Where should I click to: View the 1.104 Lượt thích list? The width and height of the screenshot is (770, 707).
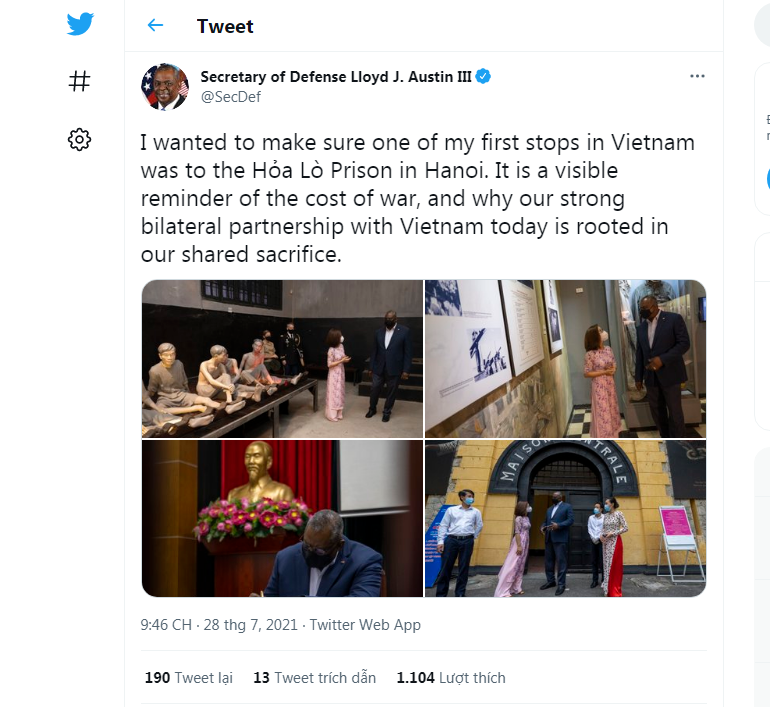(451, 678)
